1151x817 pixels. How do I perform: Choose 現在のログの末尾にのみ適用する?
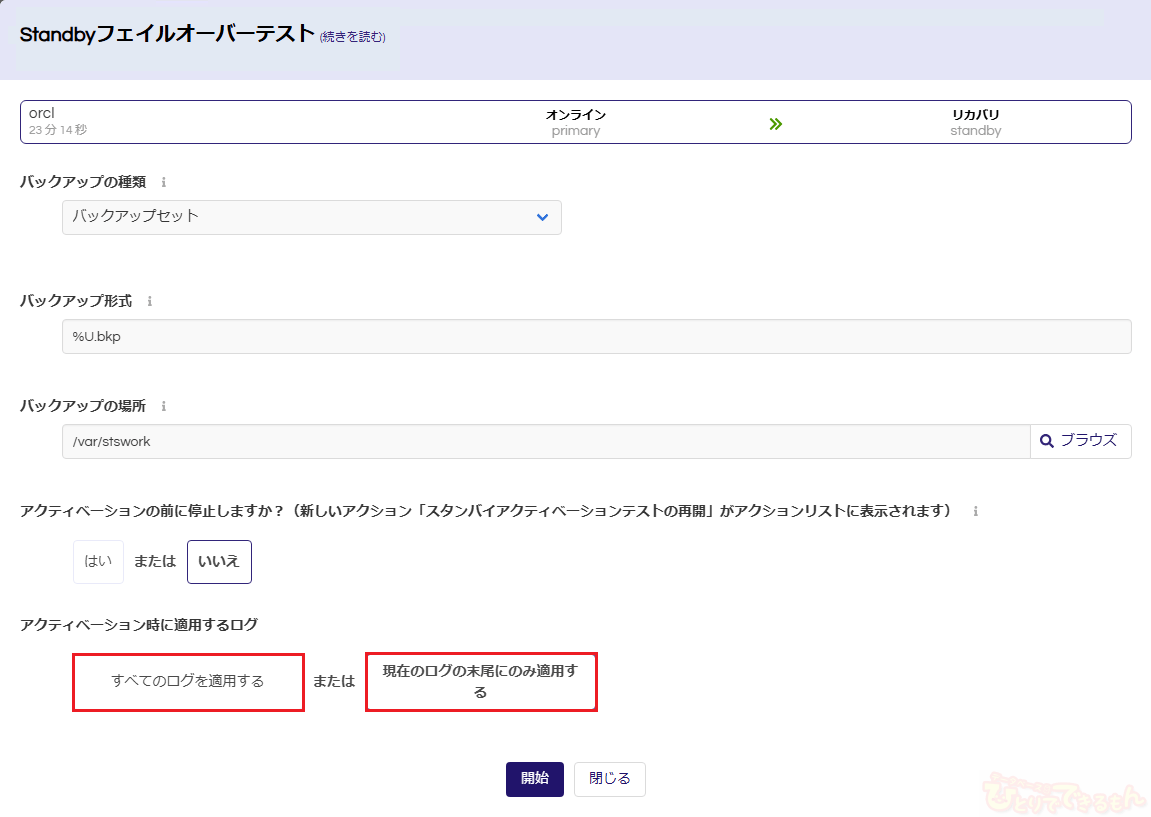pyautogui.click(x=481, y=682)
